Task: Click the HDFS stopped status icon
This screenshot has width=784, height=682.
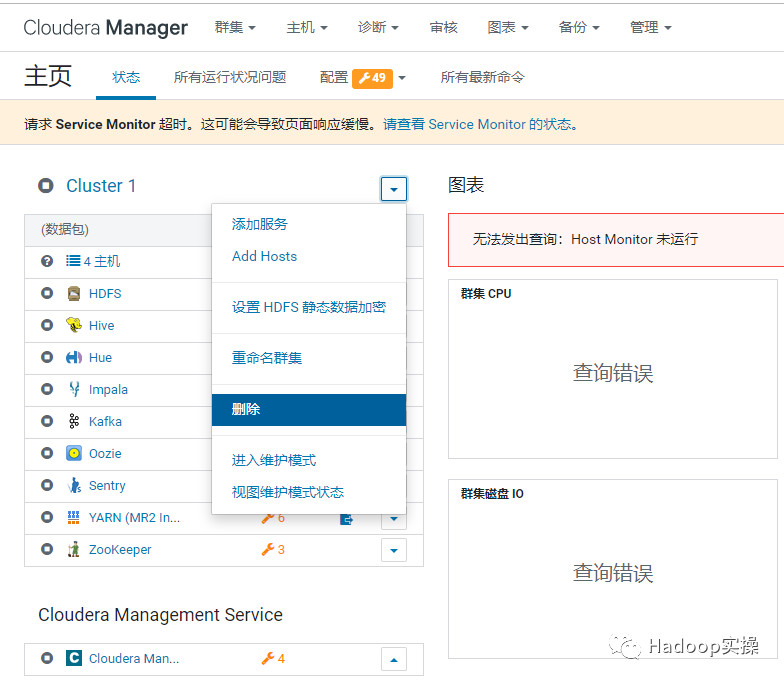Action: click(x=47, y=293)
